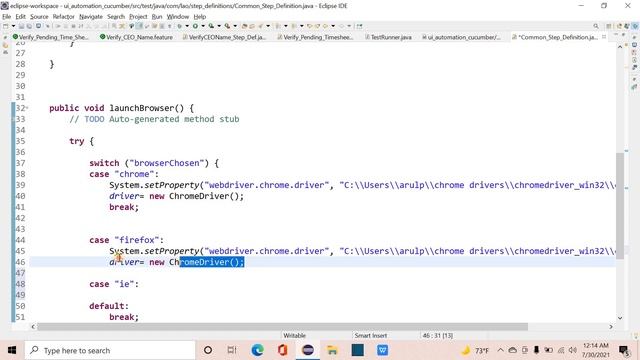
Task: Open the Package Explorer icon in left trim
Action: tap(5, 45)
